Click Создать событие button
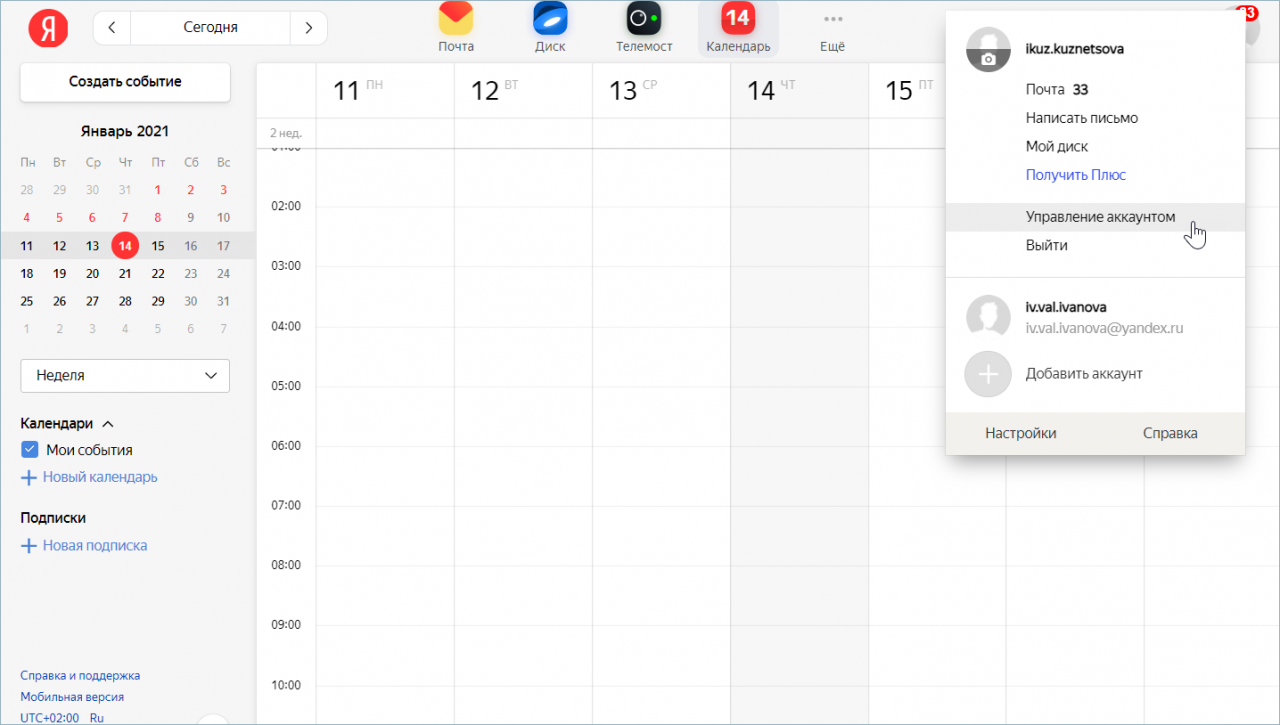Viewport: 1280px width, 725px height. click(x=125, y=82)
